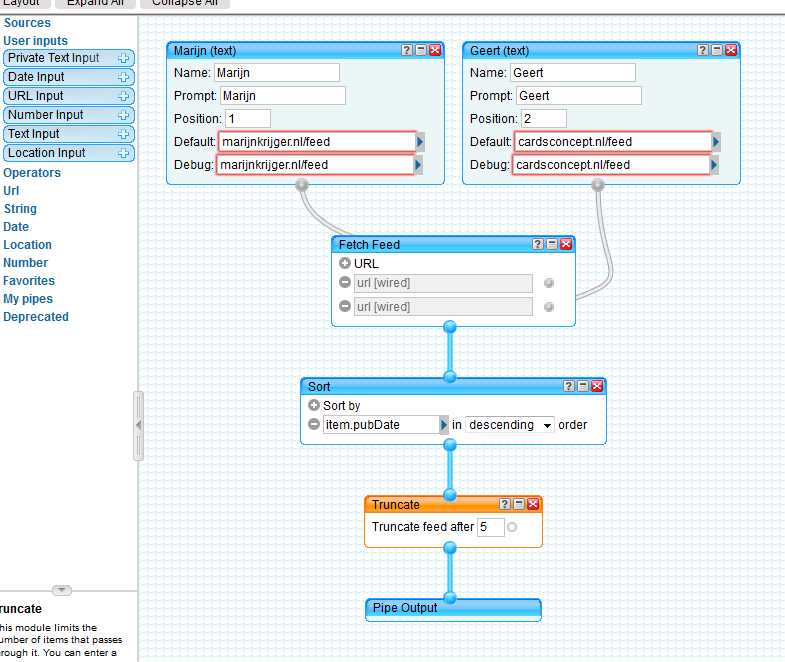
Task: Click the help icon on Fetch Feed module
Action: [537, 244]
